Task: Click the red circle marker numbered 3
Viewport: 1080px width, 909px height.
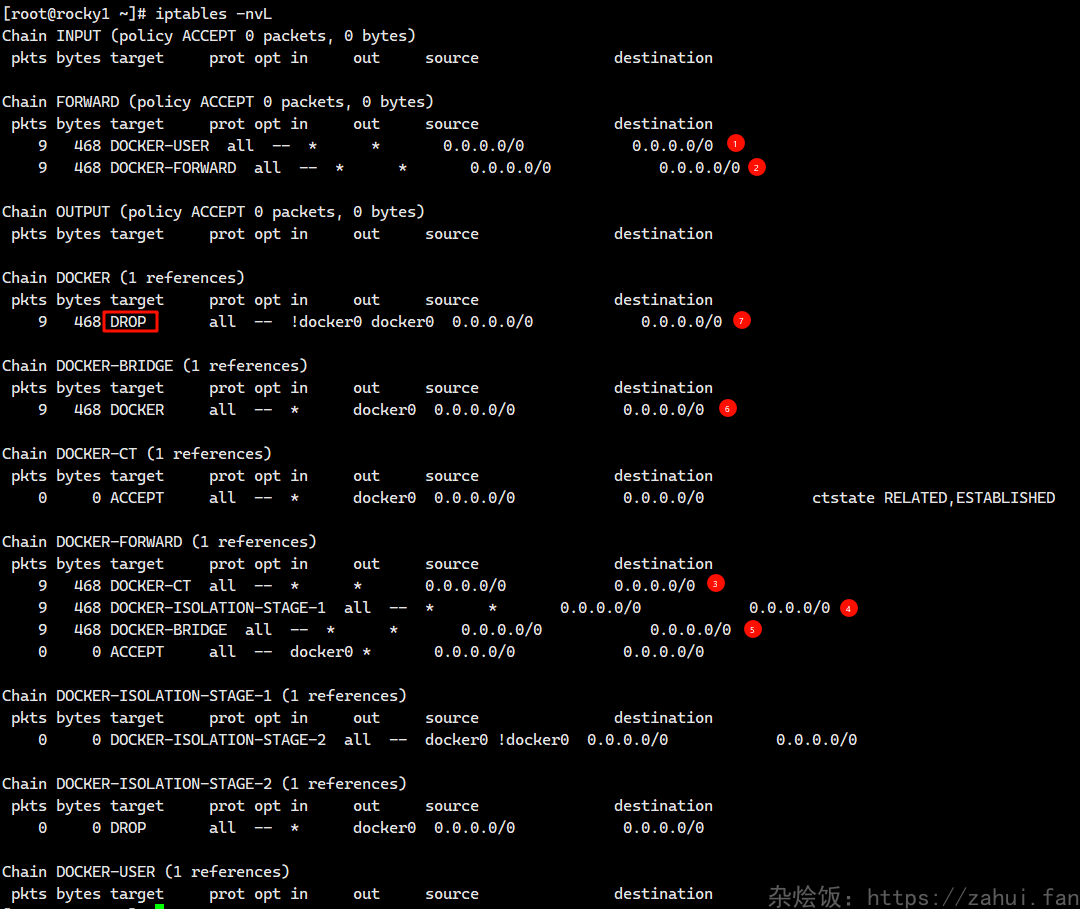Action: tap(715, 583)
